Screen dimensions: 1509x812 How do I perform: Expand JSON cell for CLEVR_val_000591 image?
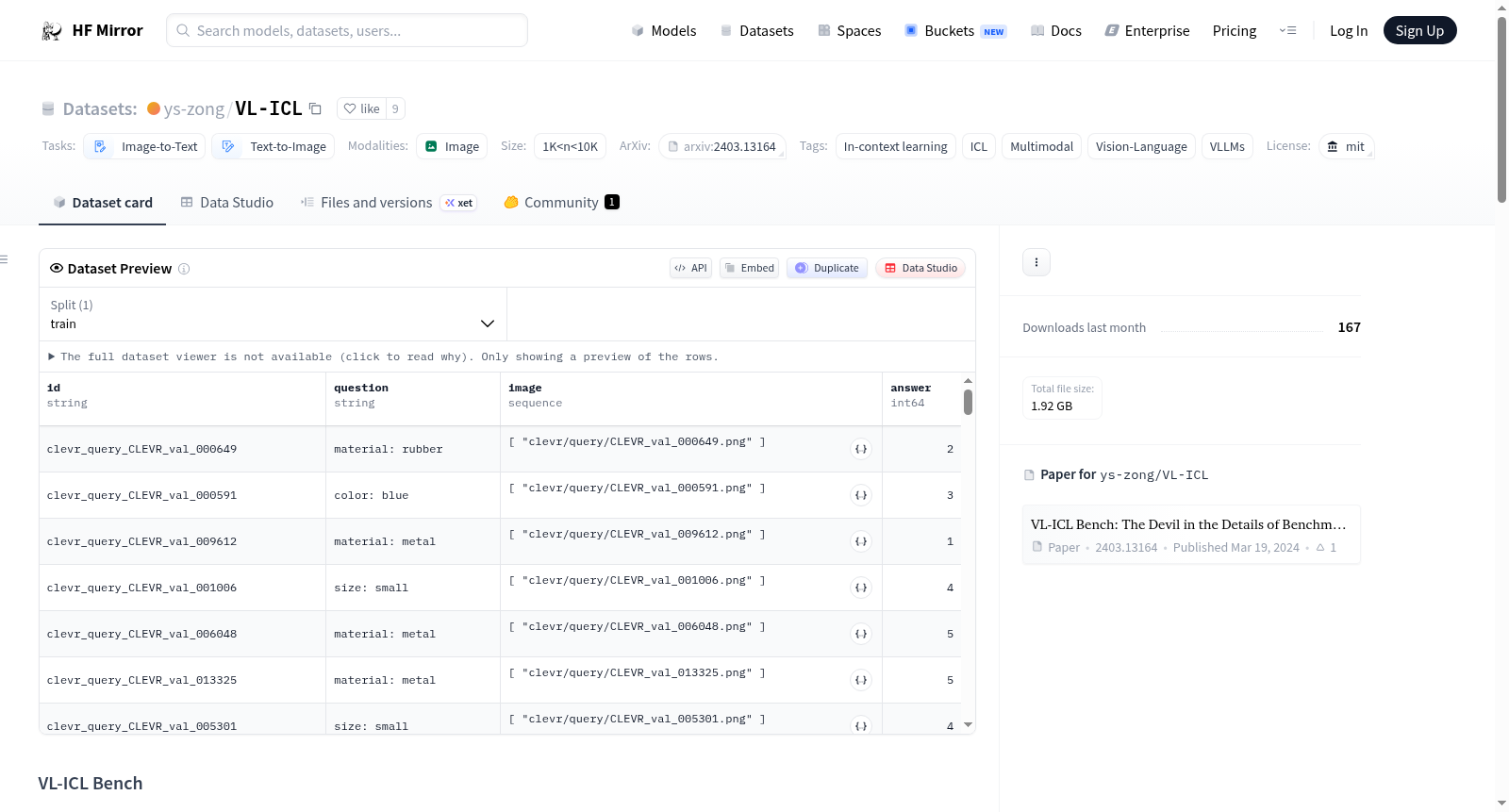(x=861, y=495)
